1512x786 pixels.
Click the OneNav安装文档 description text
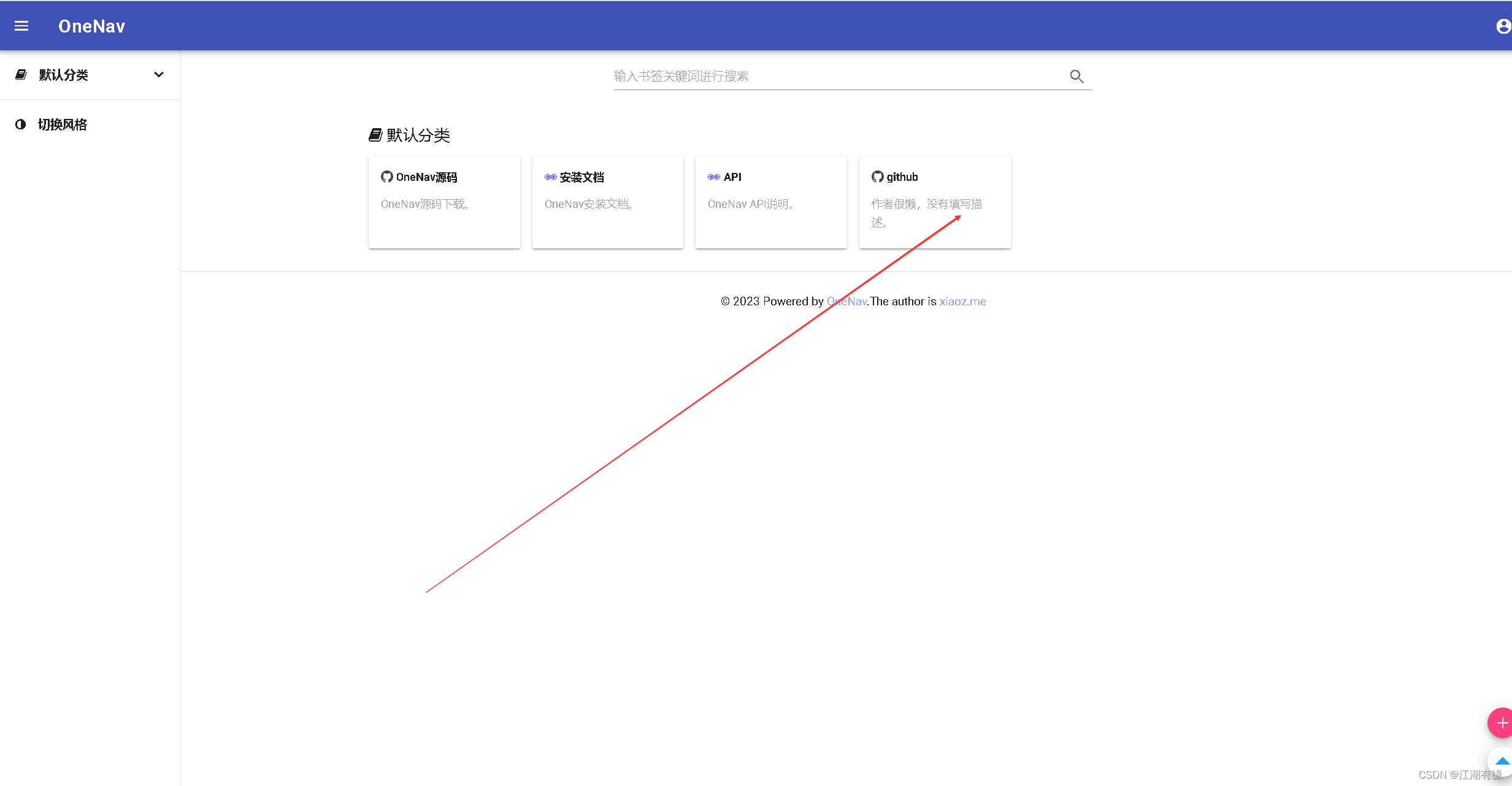coord(589,204)
